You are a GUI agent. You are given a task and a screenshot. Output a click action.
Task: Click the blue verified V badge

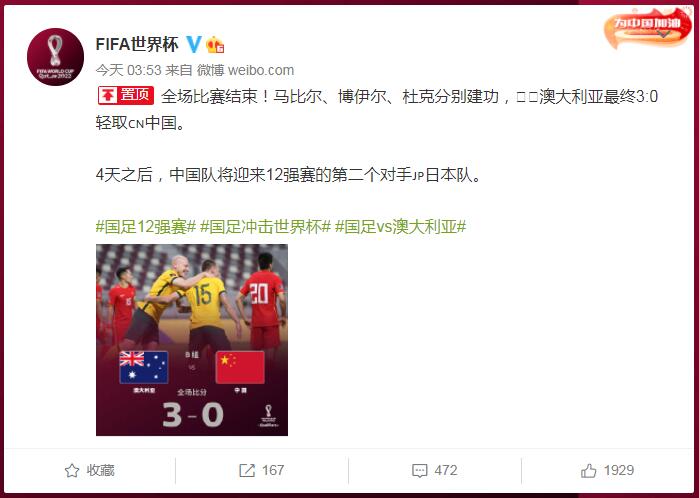tap(193, 44)
